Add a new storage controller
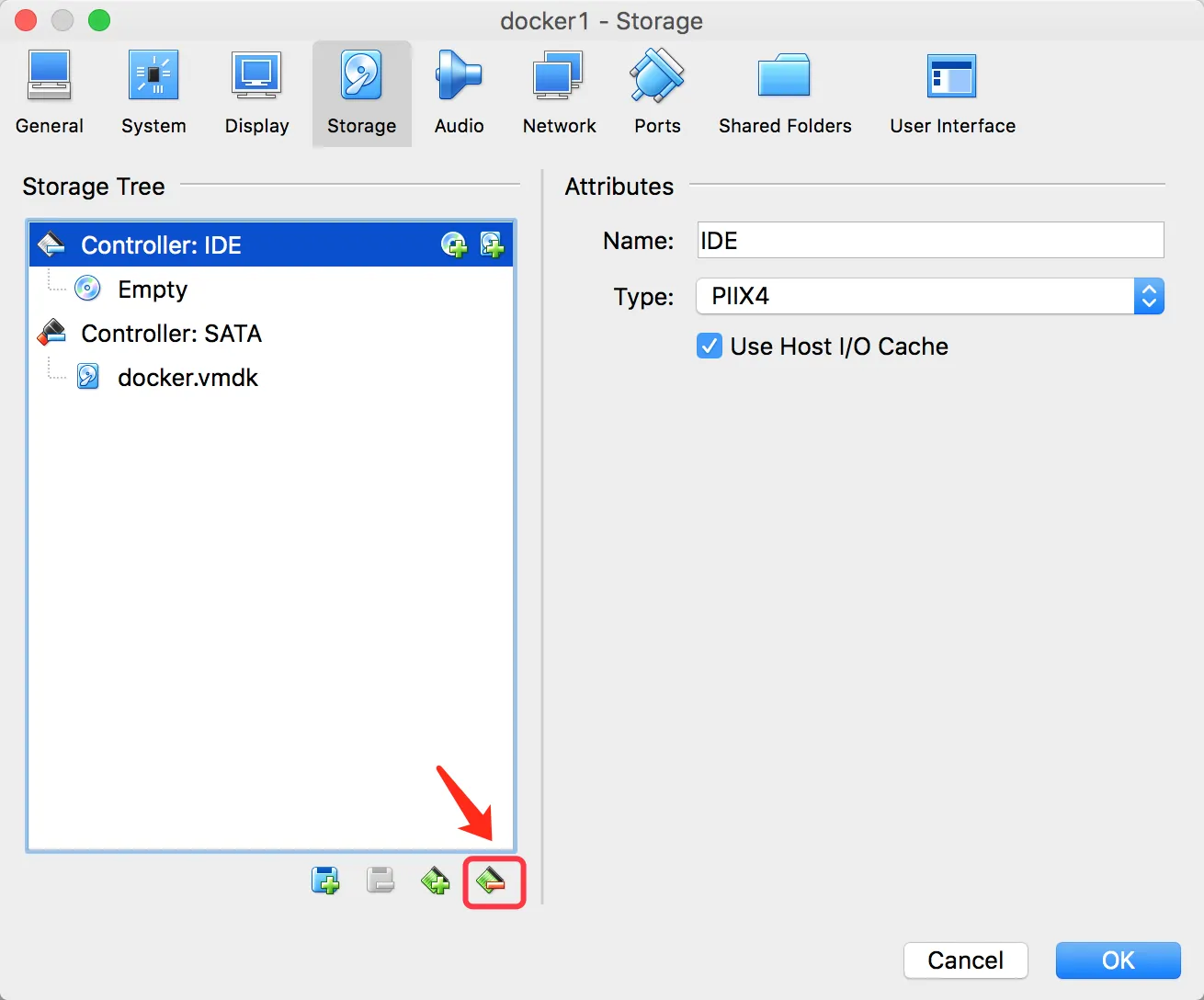Image resolution: width=1204 pixels, height=1000 pixels. point(436,881)
